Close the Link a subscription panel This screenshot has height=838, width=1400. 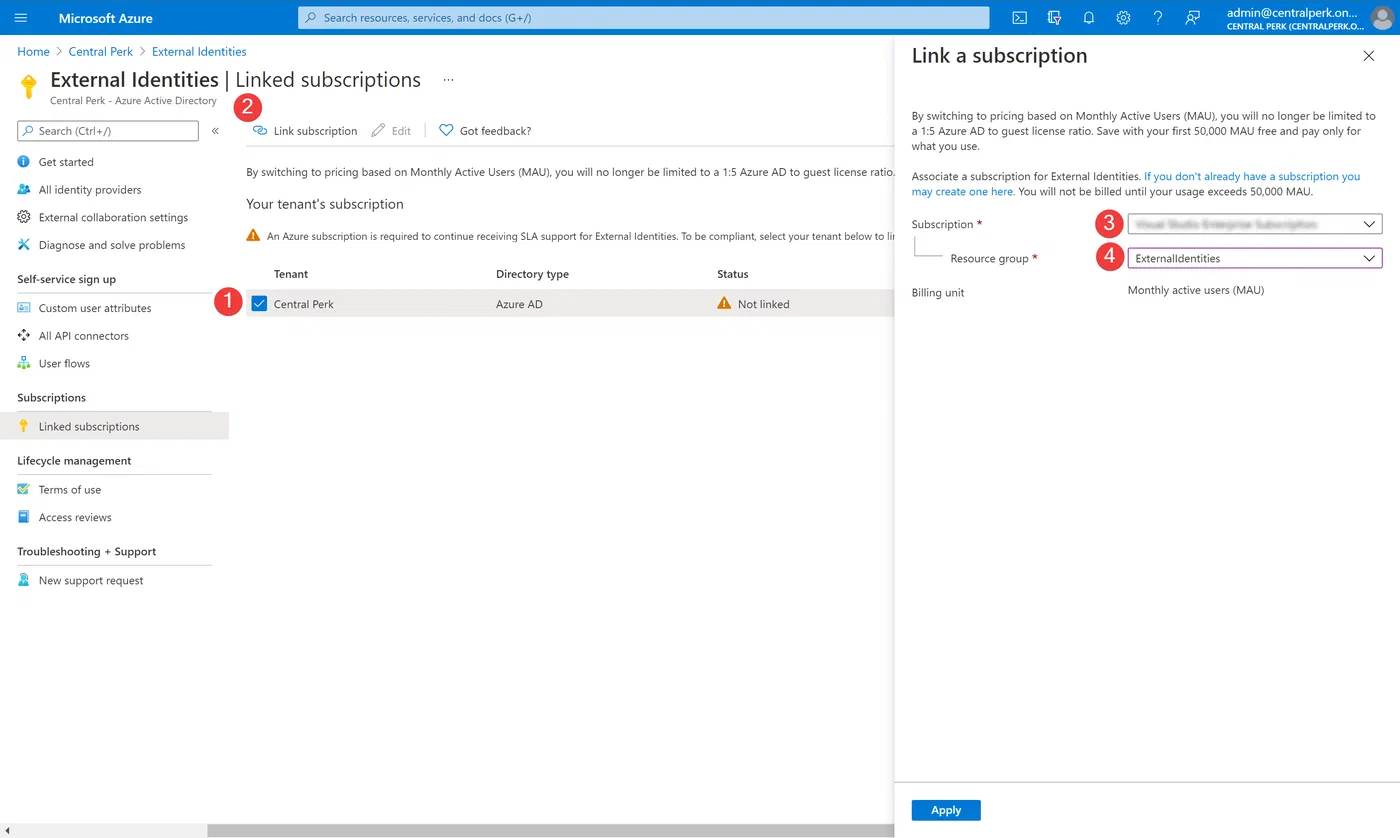pyautogui.click(x=1369, y=56)
